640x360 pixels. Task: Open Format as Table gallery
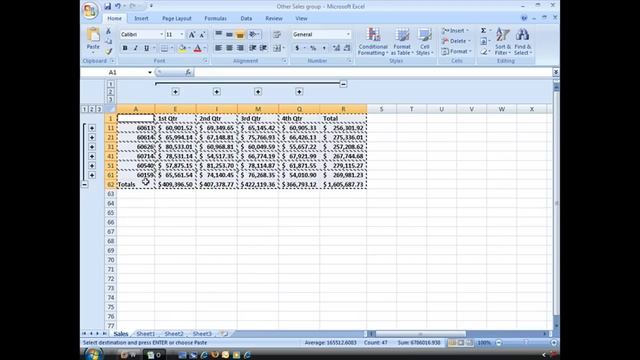point(402,42)
